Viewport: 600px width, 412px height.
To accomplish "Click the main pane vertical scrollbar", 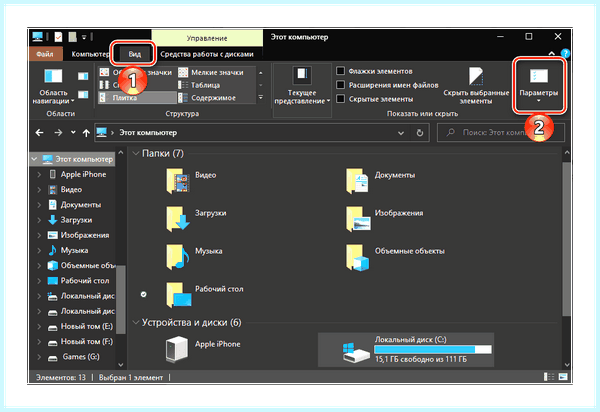I will pos(567,239).
